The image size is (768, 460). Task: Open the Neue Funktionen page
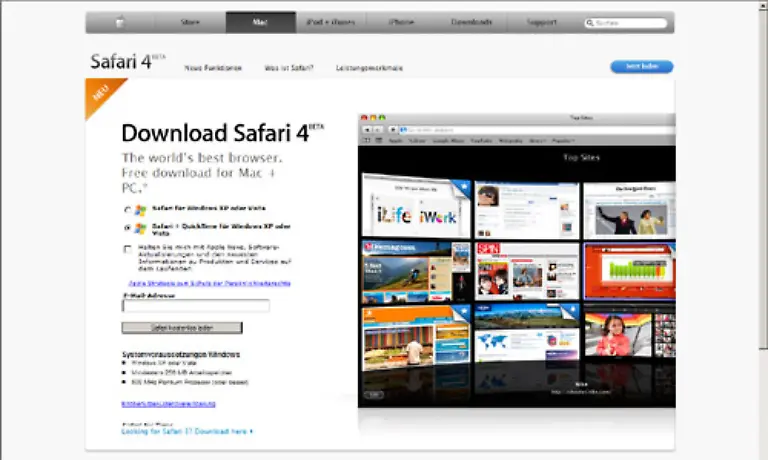pos(213,68)
